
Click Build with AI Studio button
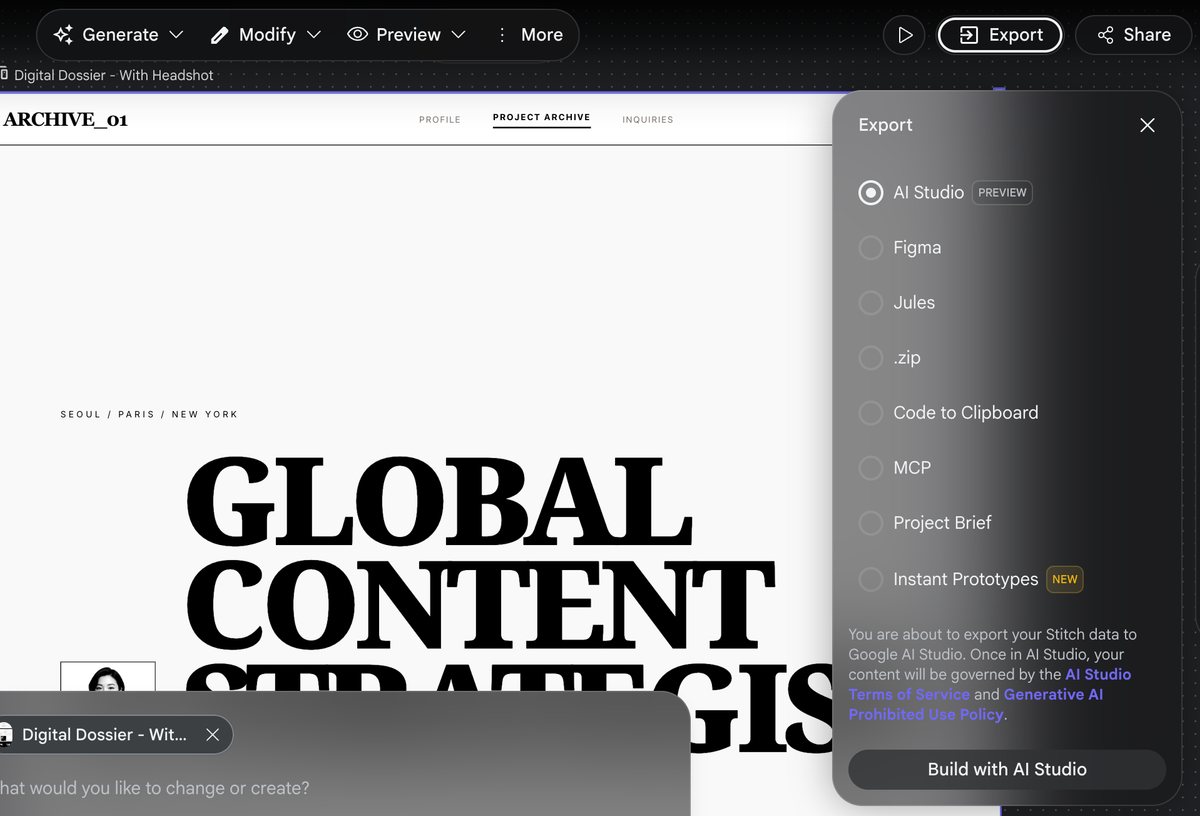[1007, 770]
